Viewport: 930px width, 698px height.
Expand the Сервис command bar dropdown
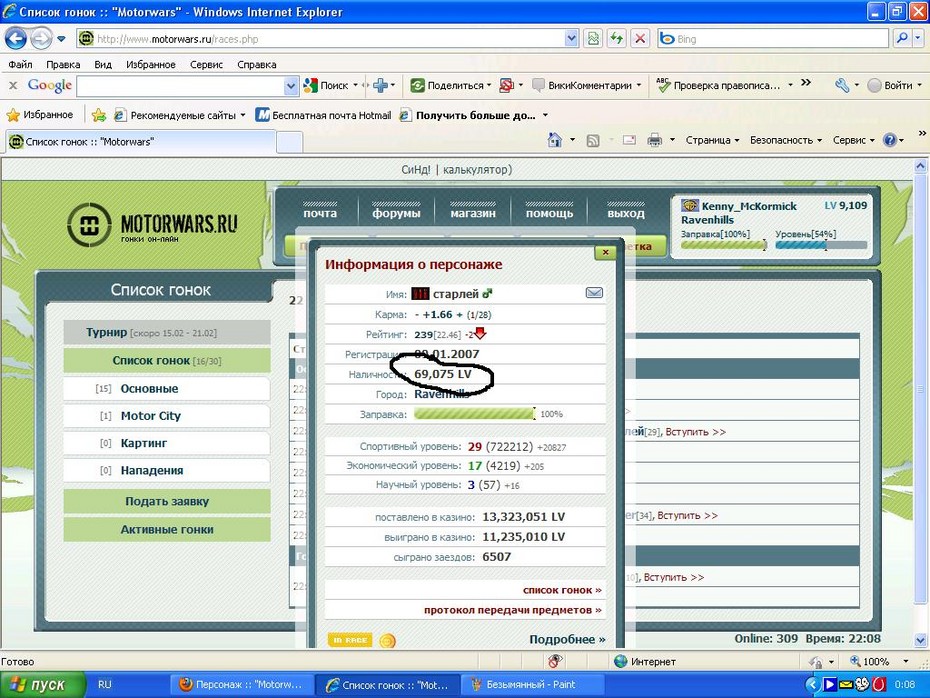coord(853,141)
